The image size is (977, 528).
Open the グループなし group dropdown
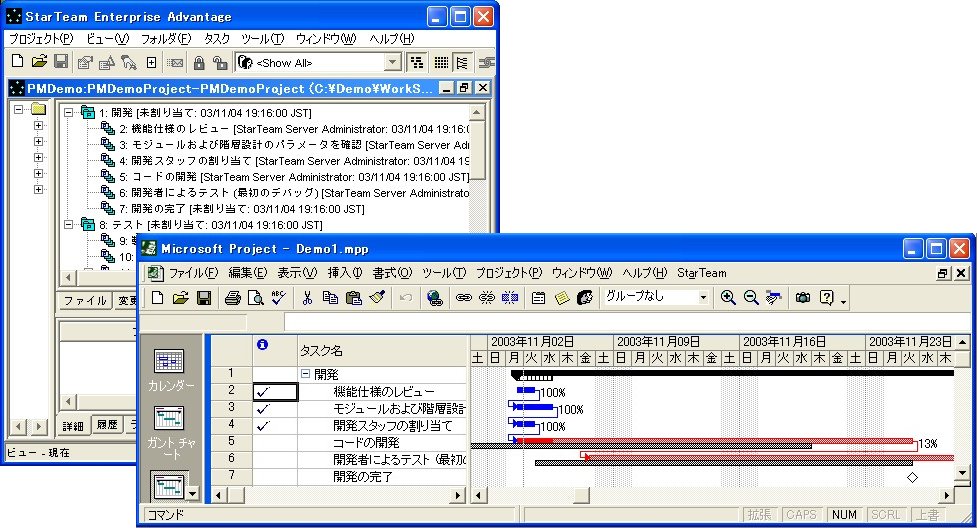[x=703, y=298]
